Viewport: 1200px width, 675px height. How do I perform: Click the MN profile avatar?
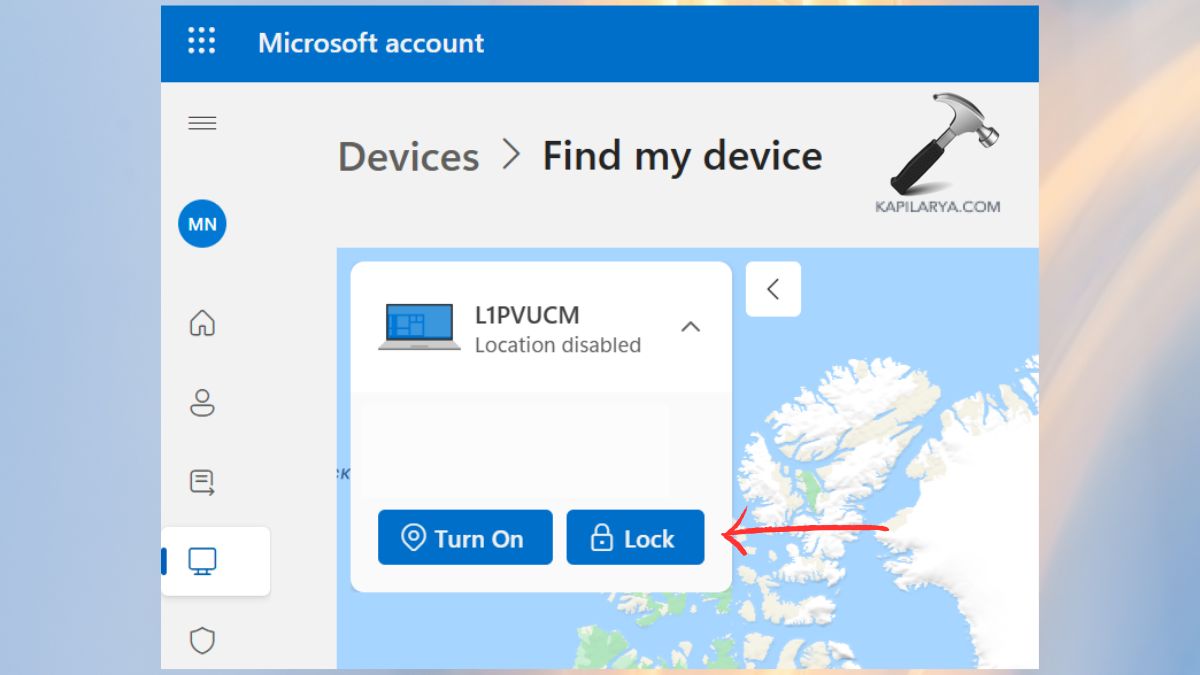click(x=201, y=224)
